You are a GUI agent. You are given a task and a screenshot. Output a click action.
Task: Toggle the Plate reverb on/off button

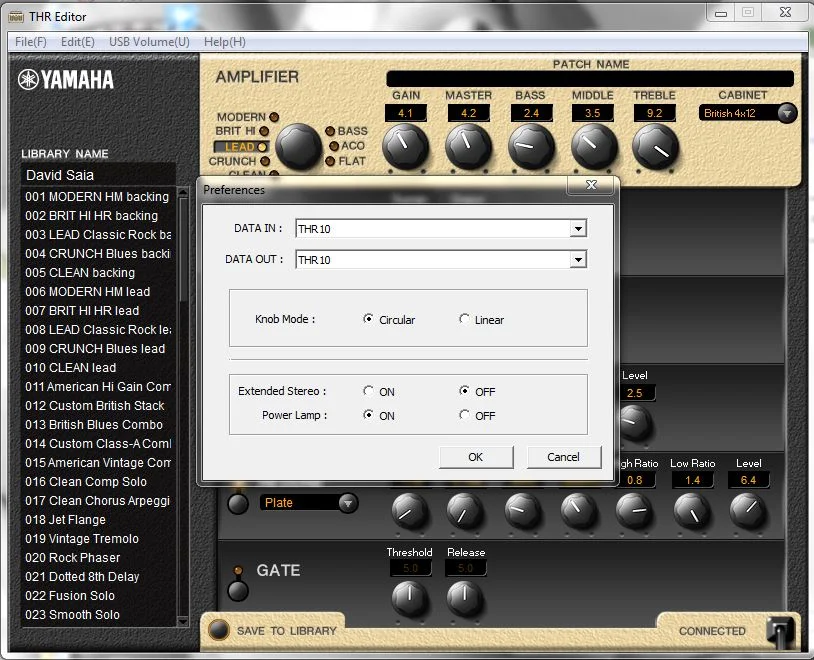coord(238,504)
